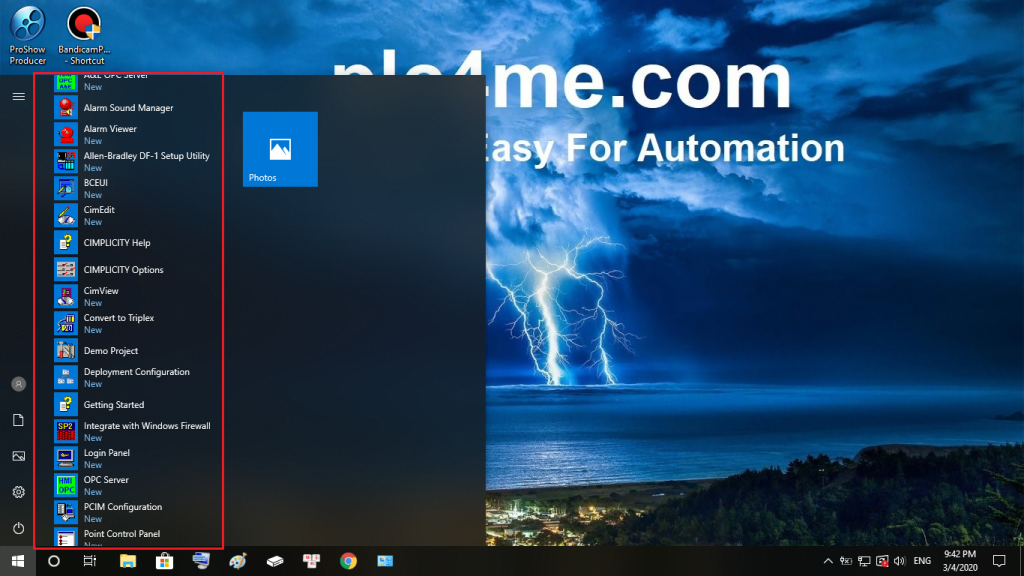Open Google Chrome from the taskbar
The image size is (1024, 576).
pyautogui.click(x=348, y=561)
